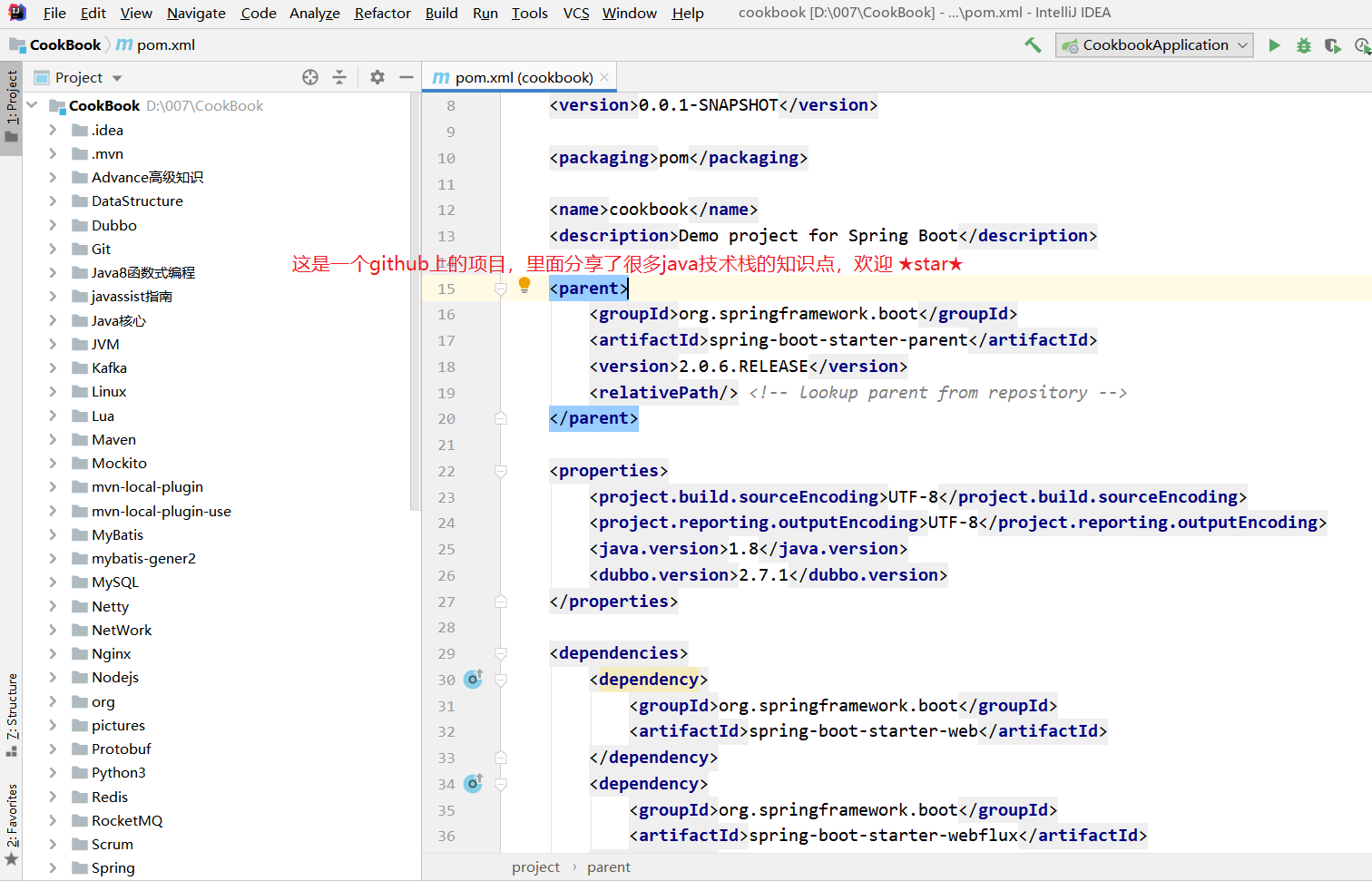Screen dimensions: 1372x881
Task: Open Project panel settings gear
Action: 377,77
